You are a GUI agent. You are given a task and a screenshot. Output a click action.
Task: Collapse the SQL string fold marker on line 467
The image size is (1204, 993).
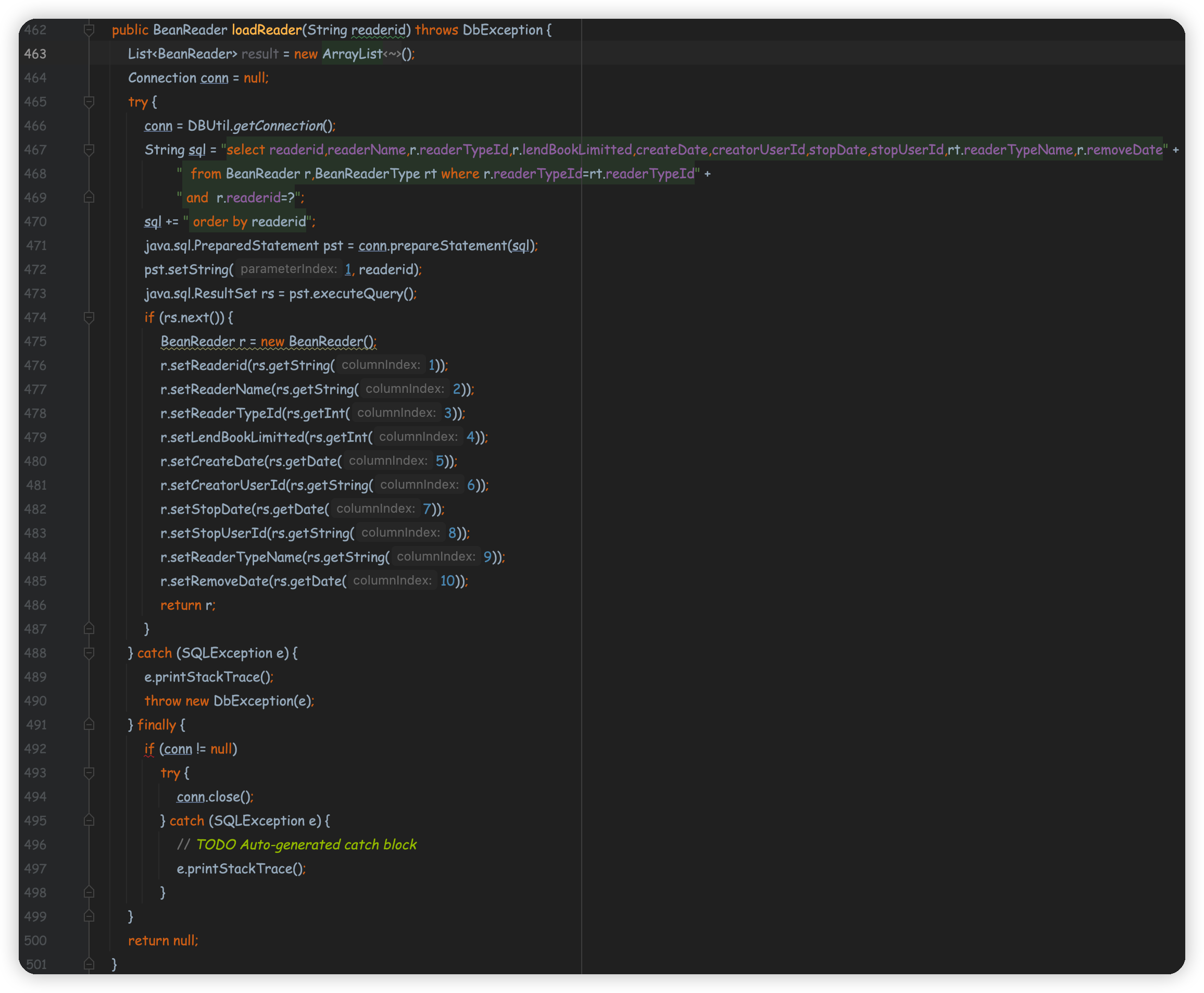[x=89, y=150]
